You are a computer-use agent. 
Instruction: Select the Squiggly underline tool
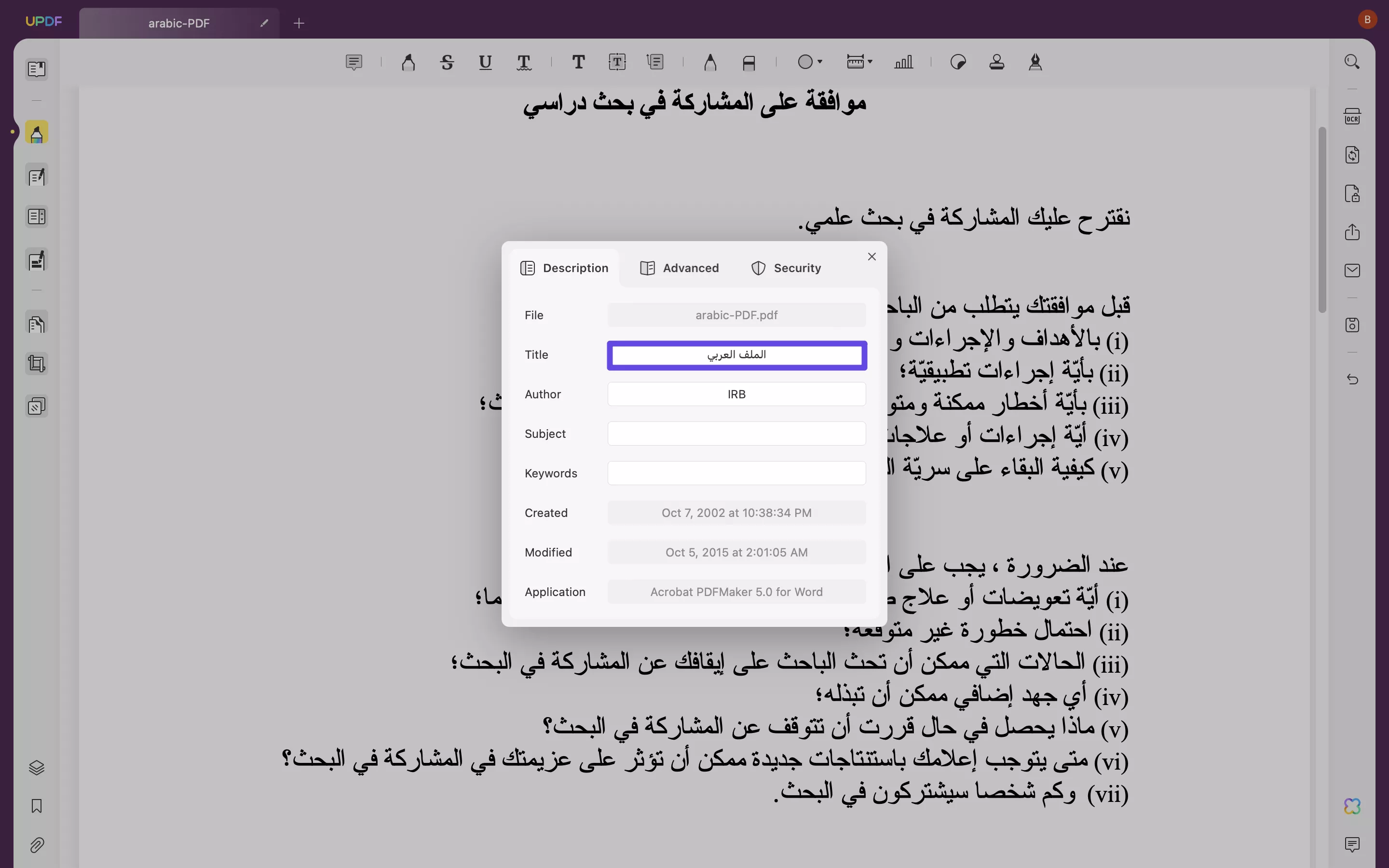click(x=524, y=62)
